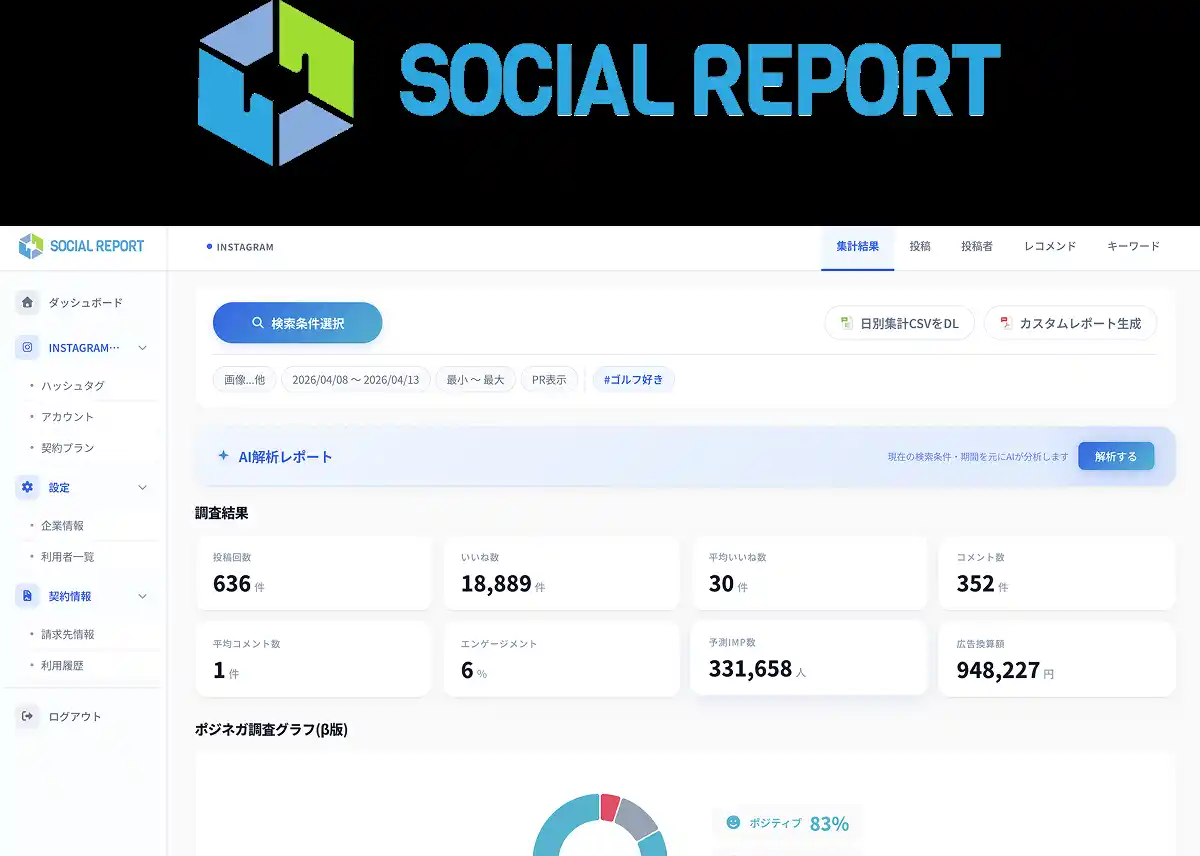Click the Instagram icon in sidebar
Image resolution: width=1200 pixels, height=856 pixels.
27,348
